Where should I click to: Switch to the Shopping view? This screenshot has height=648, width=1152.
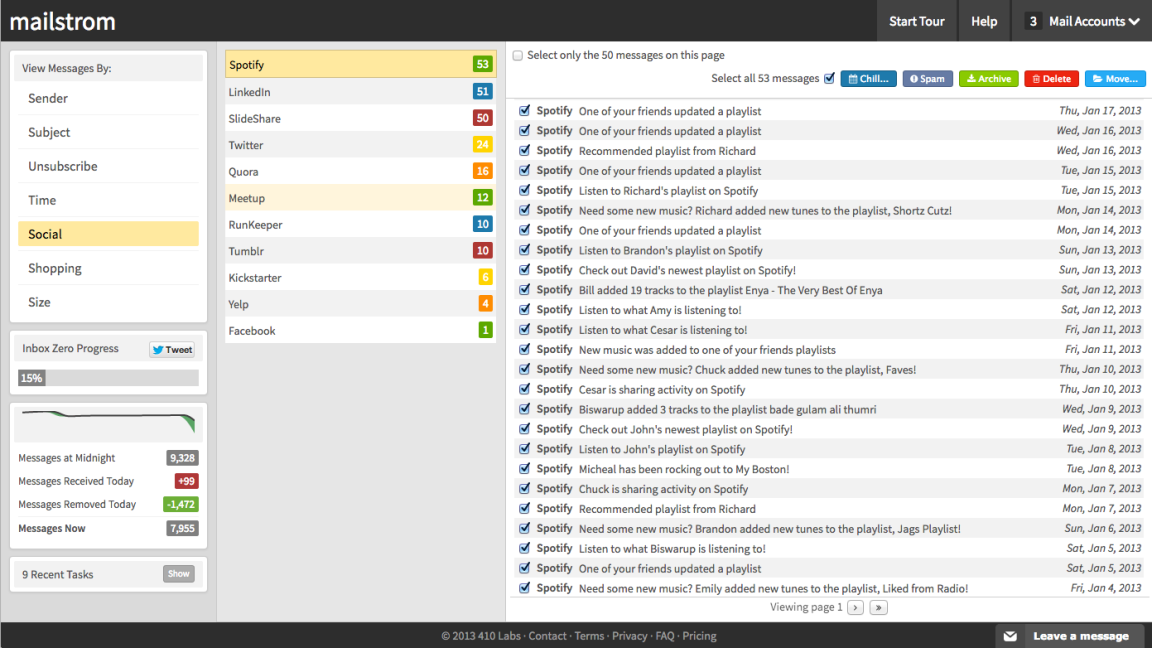tap(54, 268)
